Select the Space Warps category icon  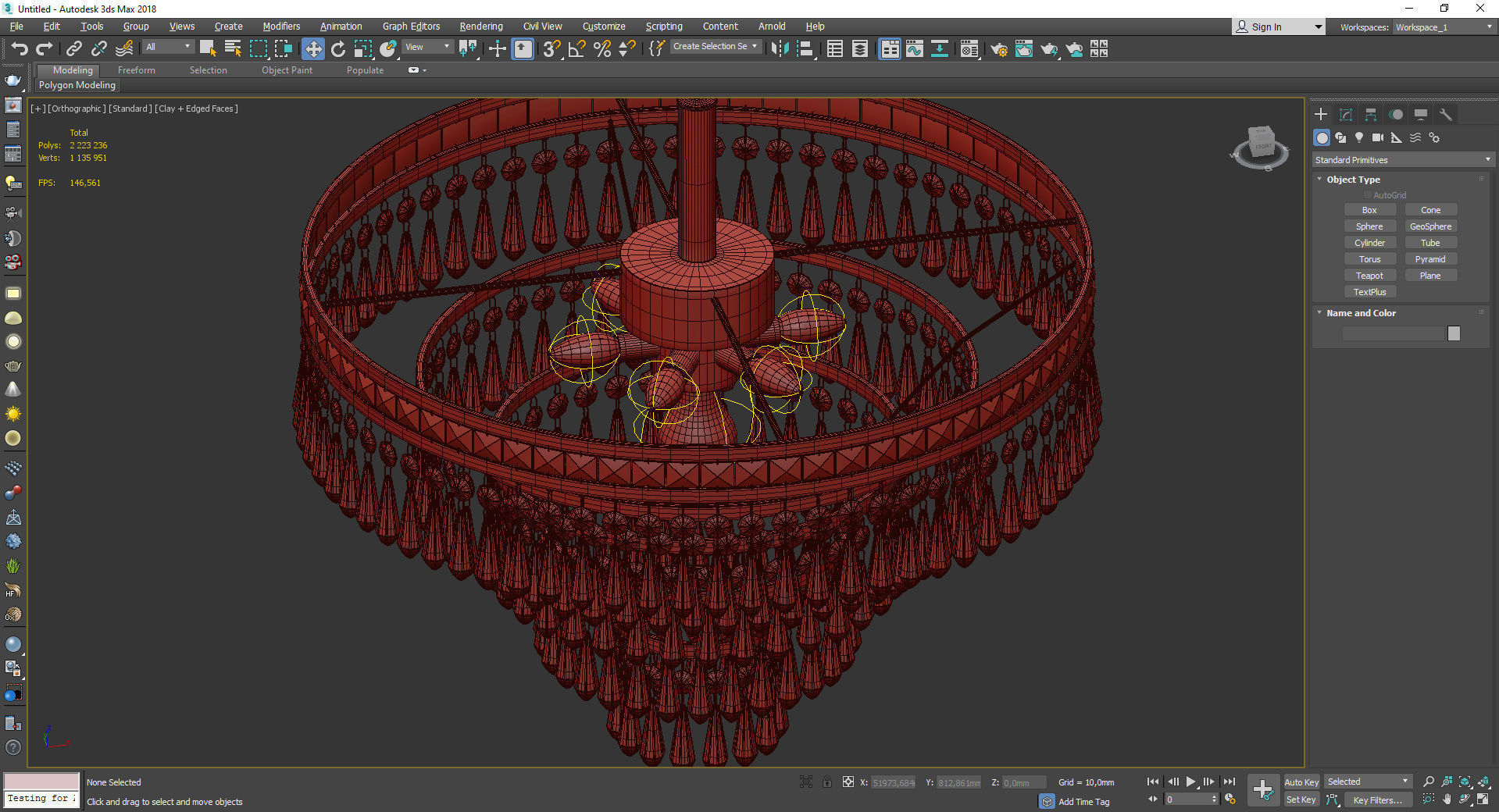(x=1415, y=137)
